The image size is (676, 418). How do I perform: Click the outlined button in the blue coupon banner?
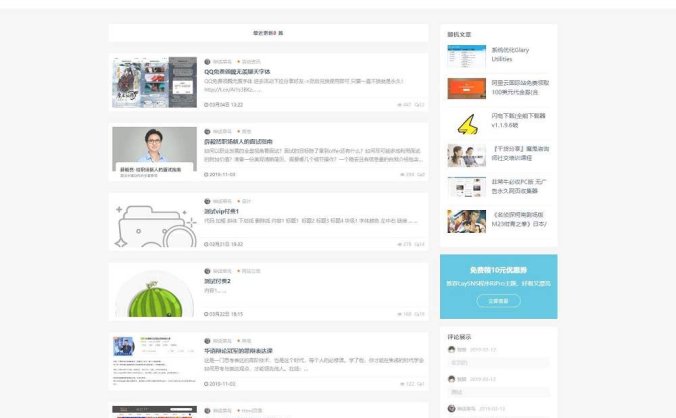coord(498,301)
